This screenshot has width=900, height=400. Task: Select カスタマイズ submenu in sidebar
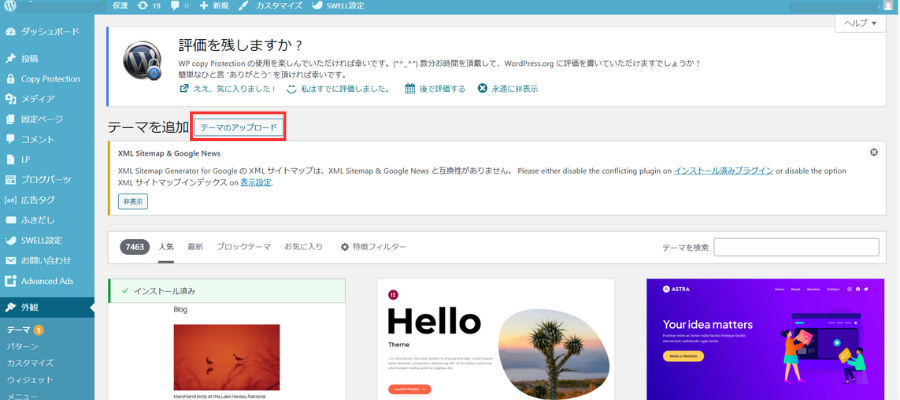click(30, 363)
